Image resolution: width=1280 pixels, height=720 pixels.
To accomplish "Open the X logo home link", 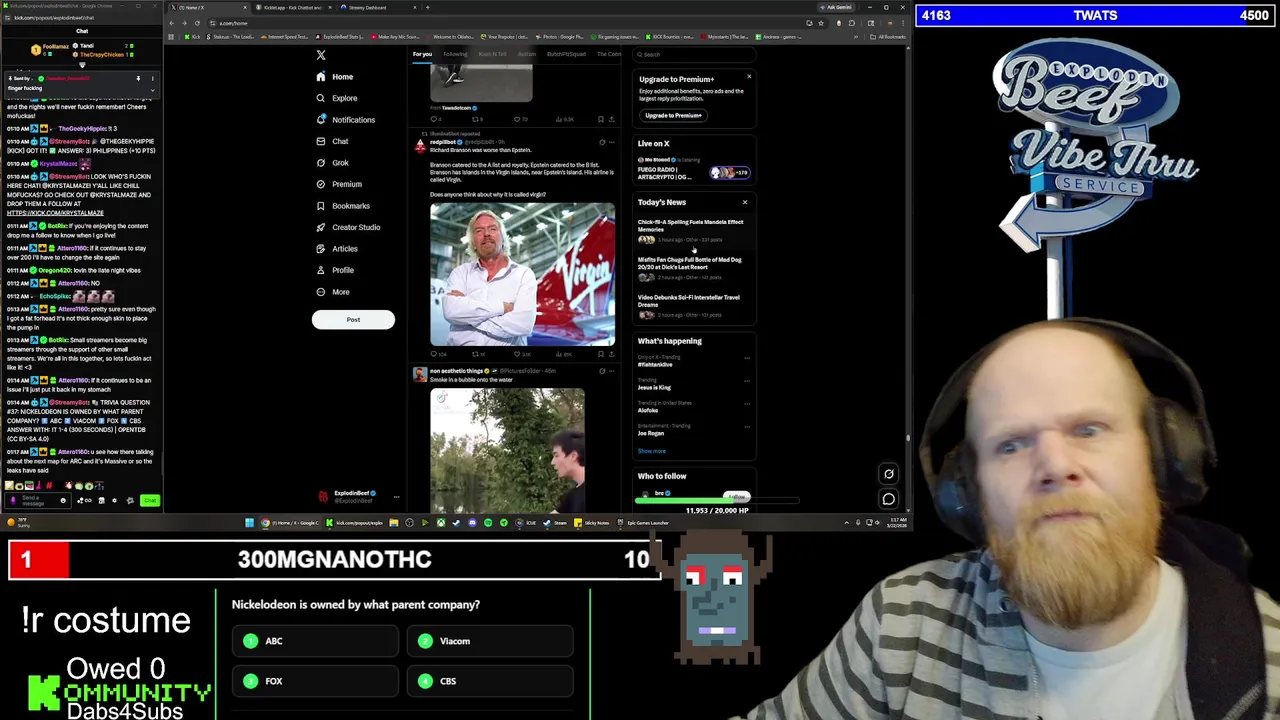I will pyautogui.click(x=321, y=55).
